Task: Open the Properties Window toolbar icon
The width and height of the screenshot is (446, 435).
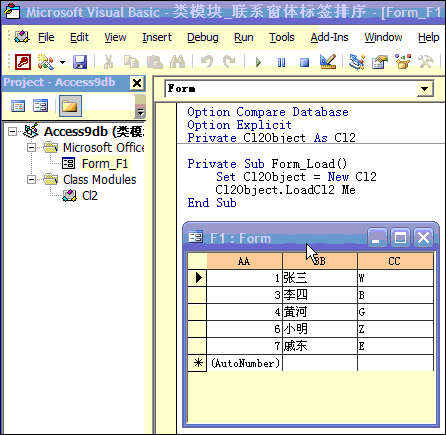Action: tap(380, 62)
